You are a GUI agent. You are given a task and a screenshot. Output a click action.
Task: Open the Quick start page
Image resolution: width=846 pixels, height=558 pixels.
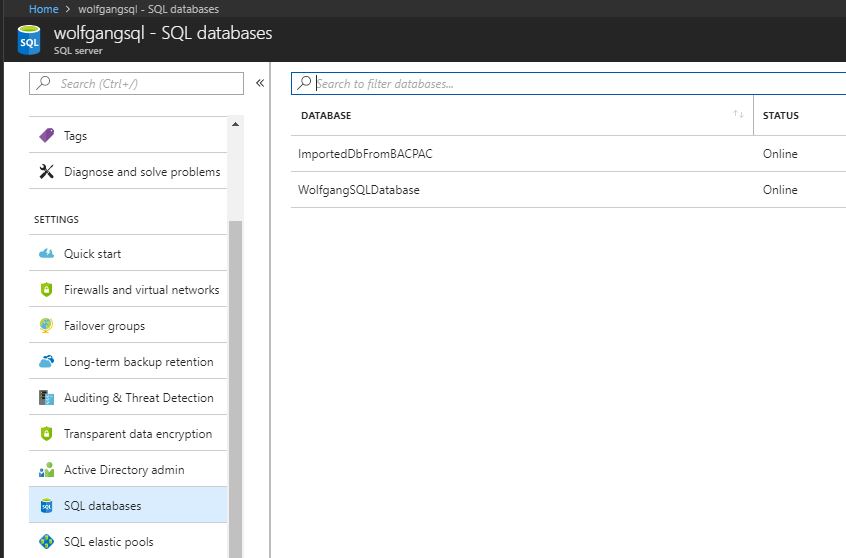[x=128, y=253]
